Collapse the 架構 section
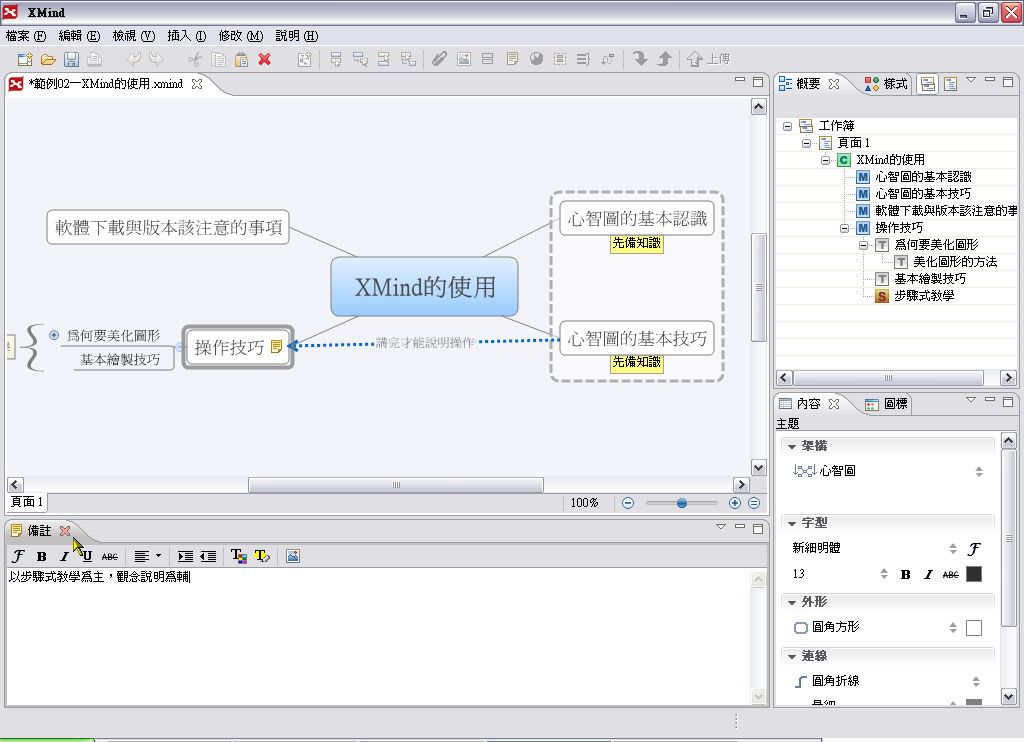This screenshot has height=742, width=1024. (792, 446)
